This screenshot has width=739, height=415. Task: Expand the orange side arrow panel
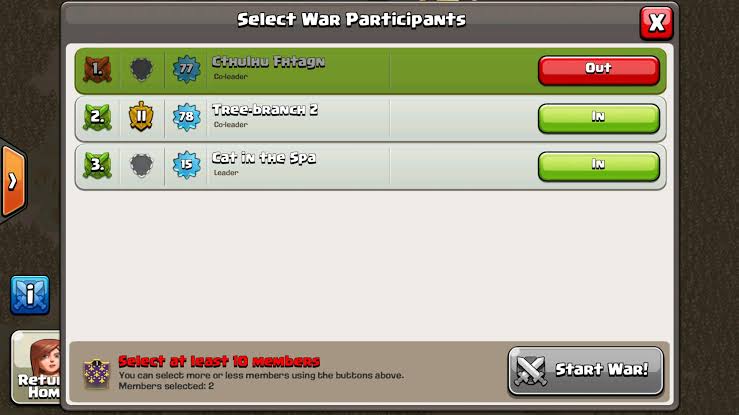coord(13,181)
